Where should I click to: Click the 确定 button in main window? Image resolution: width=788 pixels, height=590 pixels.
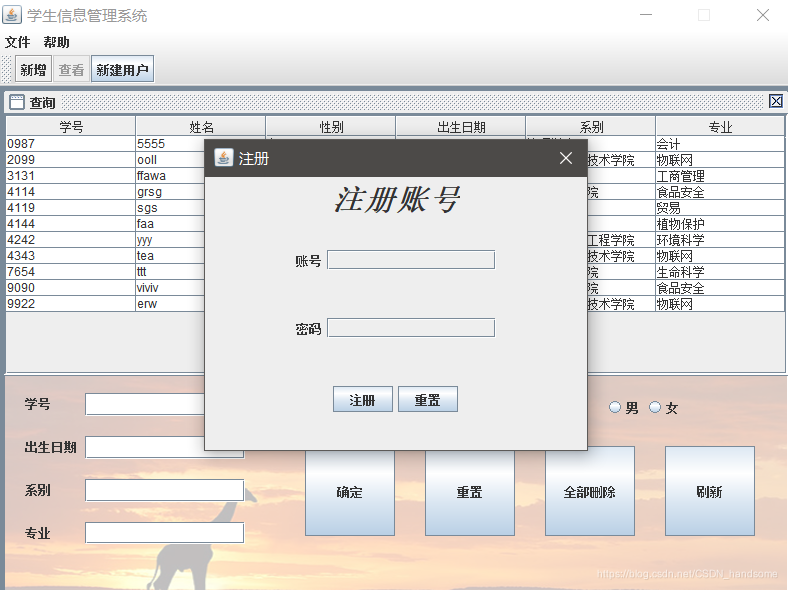point(350,491)
